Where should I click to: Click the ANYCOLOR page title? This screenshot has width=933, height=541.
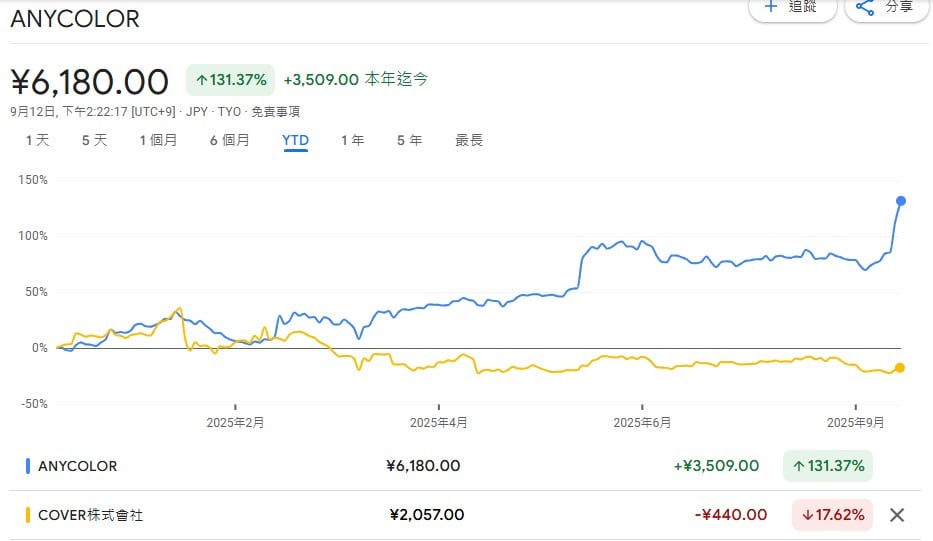click(x=75, y=18)
